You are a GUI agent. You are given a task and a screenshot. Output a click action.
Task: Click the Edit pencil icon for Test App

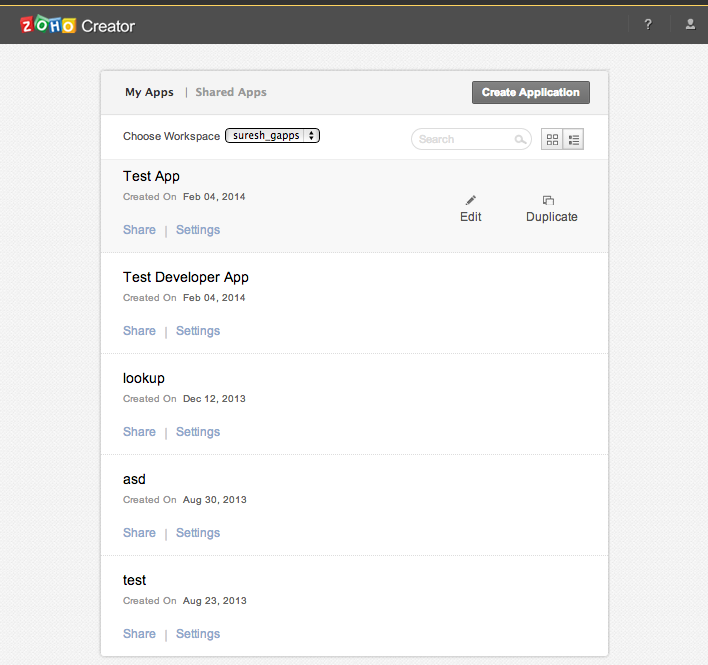click(x=471, y=201)
